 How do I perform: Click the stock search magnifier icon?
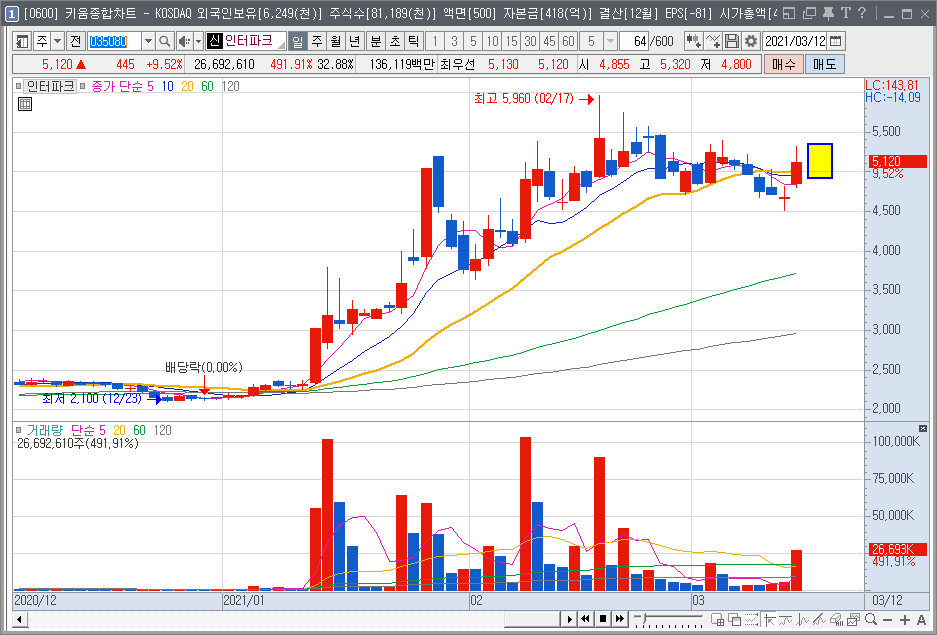[164, 41]
